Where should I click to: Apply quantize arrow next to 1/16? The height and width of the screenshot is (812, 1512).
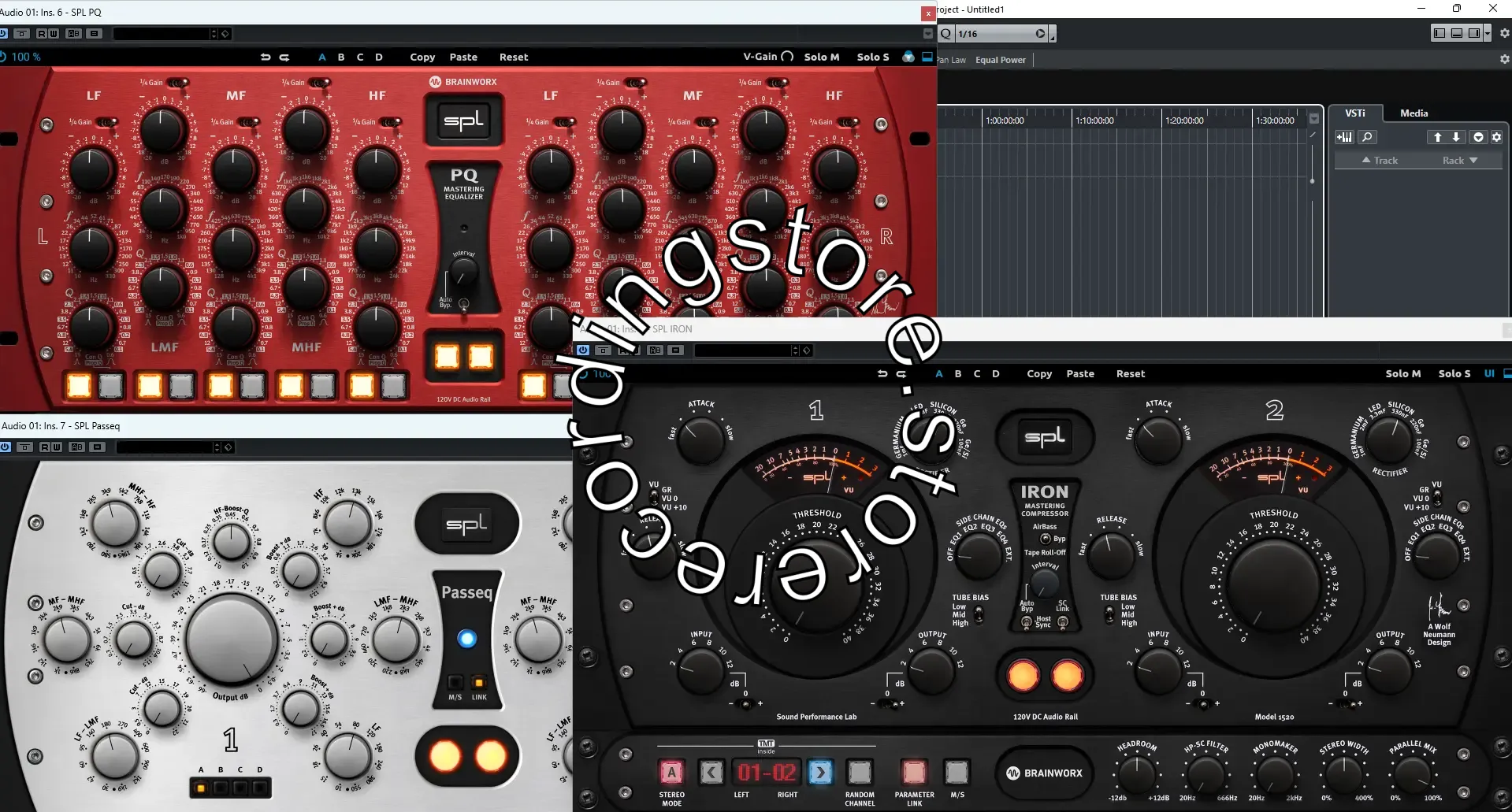[x=1040, y=34]
